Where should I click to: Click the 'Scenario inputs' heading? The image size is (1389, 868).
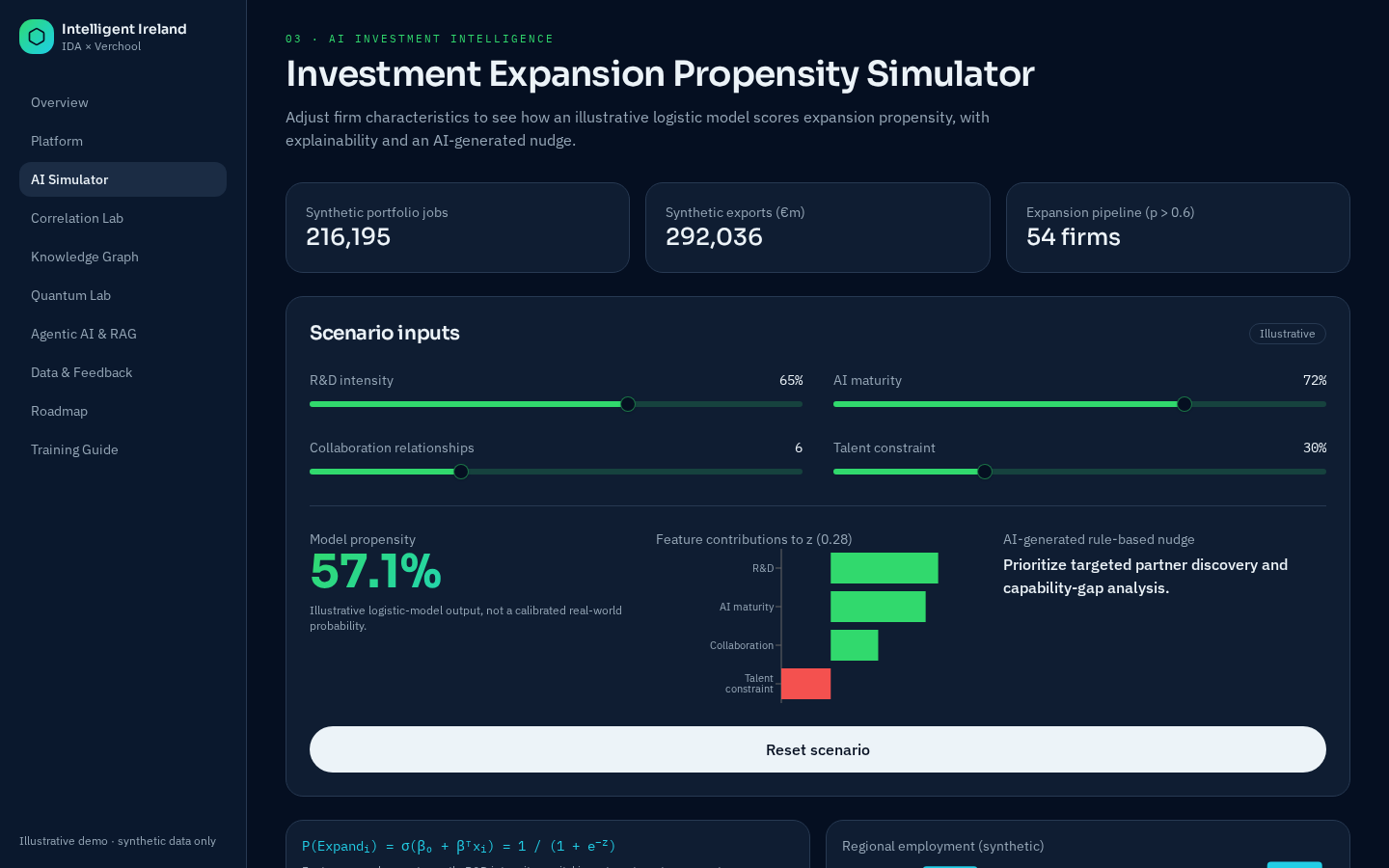point(385,333)
